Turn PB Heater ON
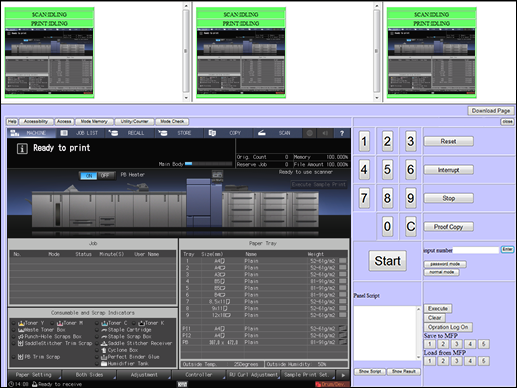 tap(89, 176)
